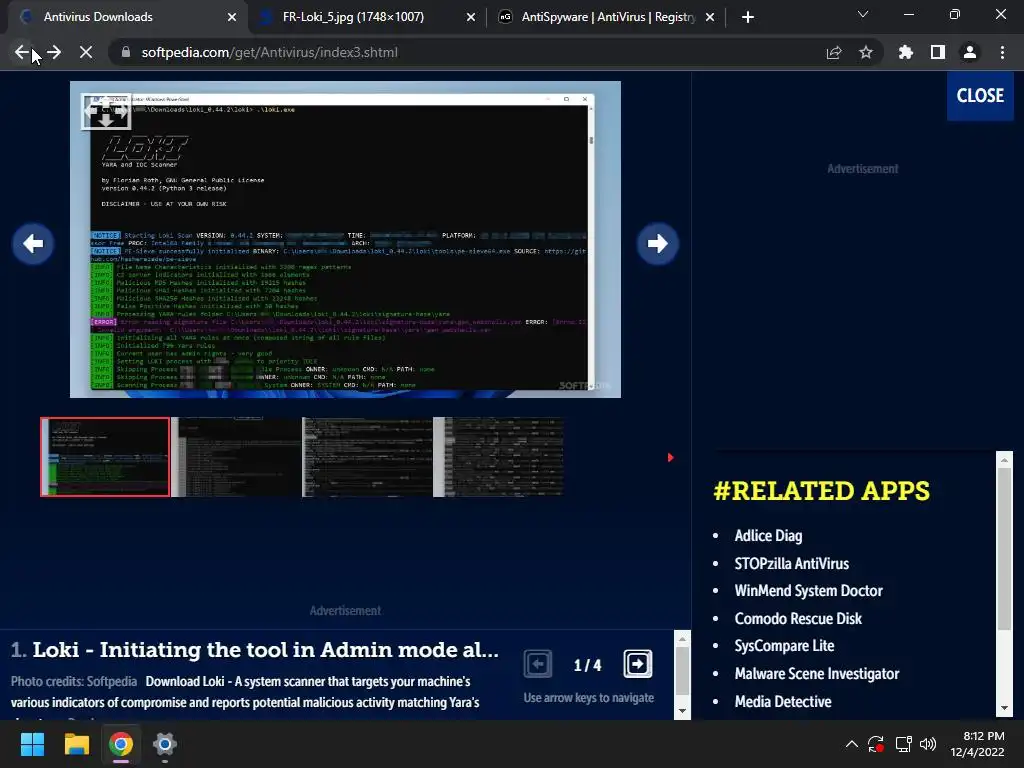Toggle the browser side panel
Screen dimensions: 1024x768
tap(938, 52)
